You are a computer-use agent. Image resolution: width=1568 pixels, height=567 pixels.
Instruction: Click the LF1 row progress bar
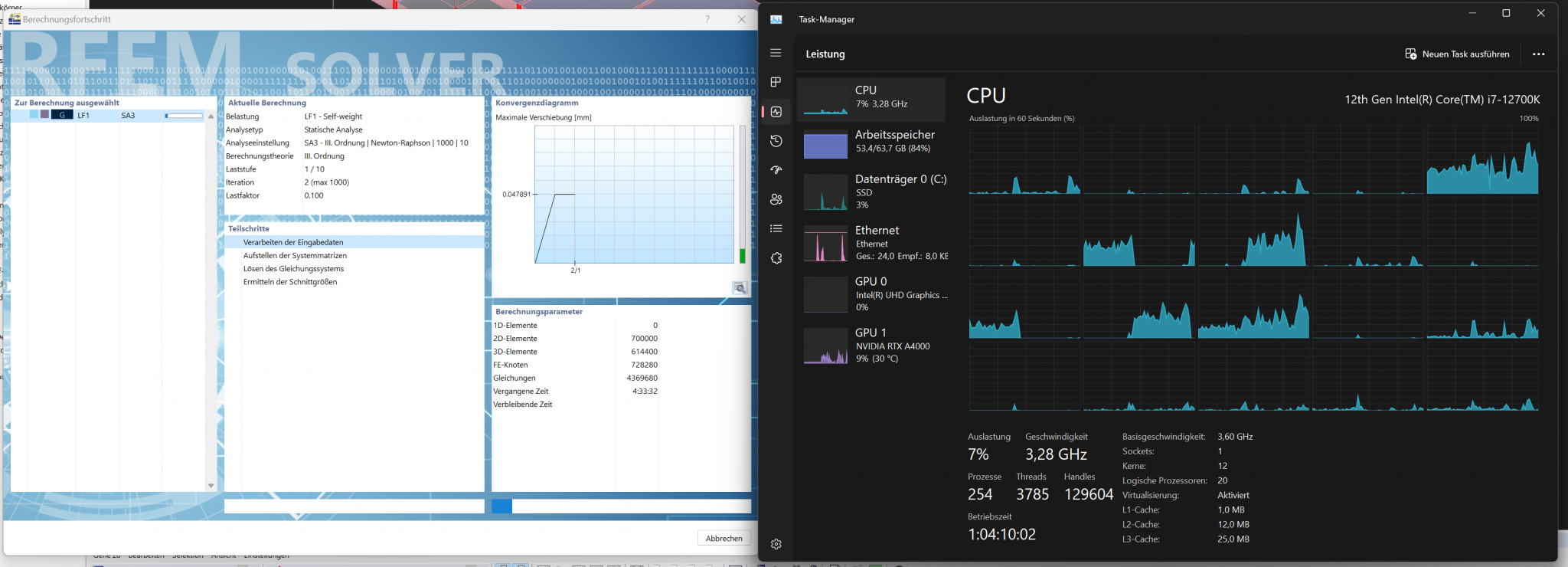(184, 116)
